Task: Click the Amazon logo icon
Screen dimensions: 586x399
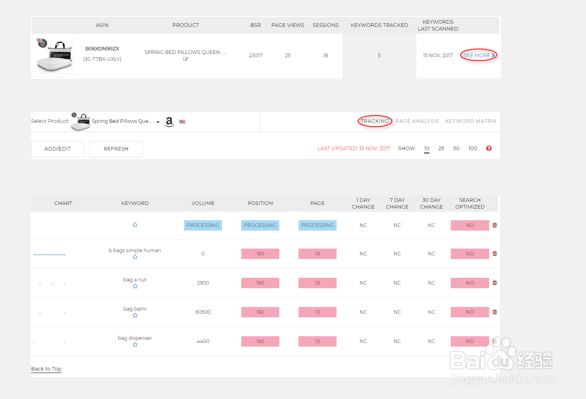Action: click(x=169, y=122)
